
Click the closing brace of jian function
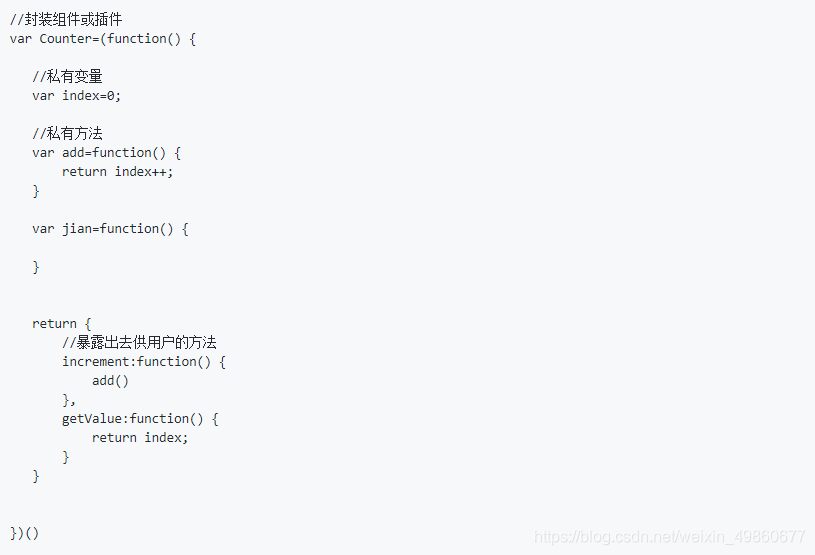pyautogui.click(x=36, y=267)
